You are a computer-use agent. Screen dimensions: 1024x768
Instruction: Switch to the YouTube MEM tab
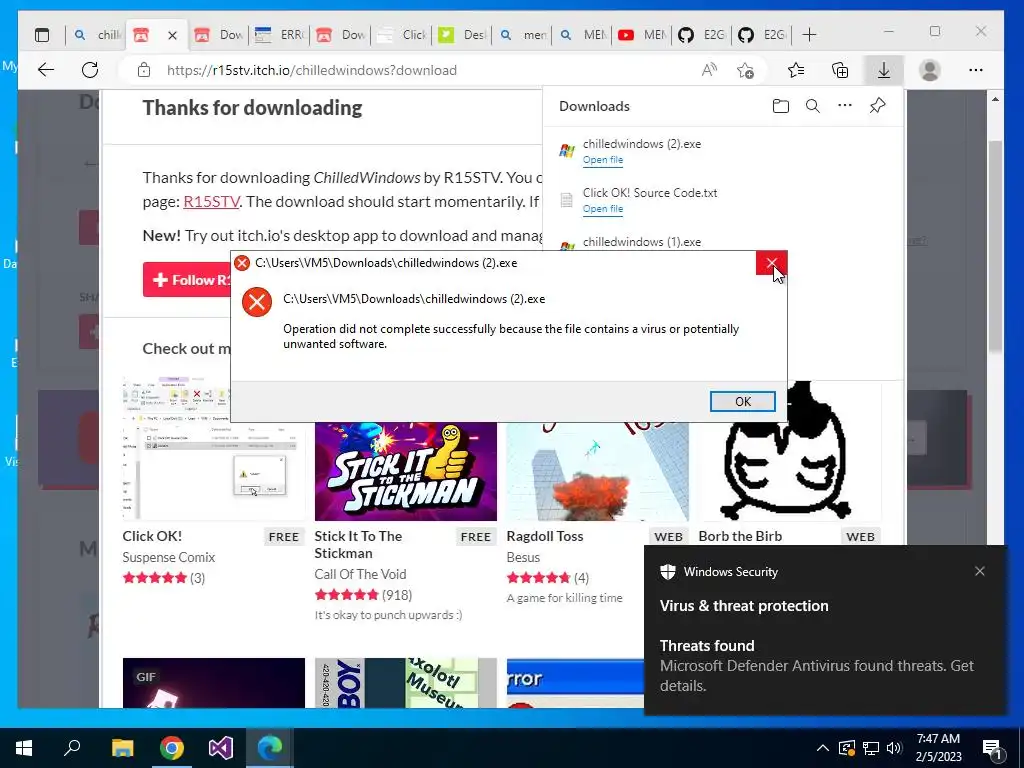pos(642,35)
